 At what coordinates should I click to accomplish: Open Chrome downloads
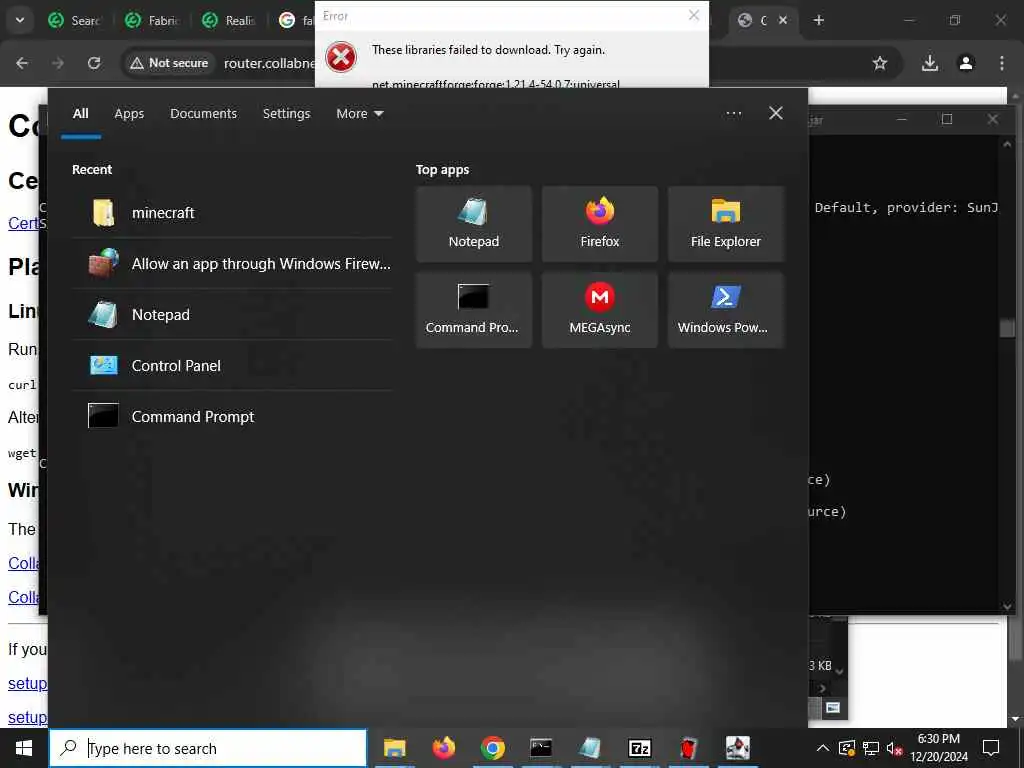(930, 63)
